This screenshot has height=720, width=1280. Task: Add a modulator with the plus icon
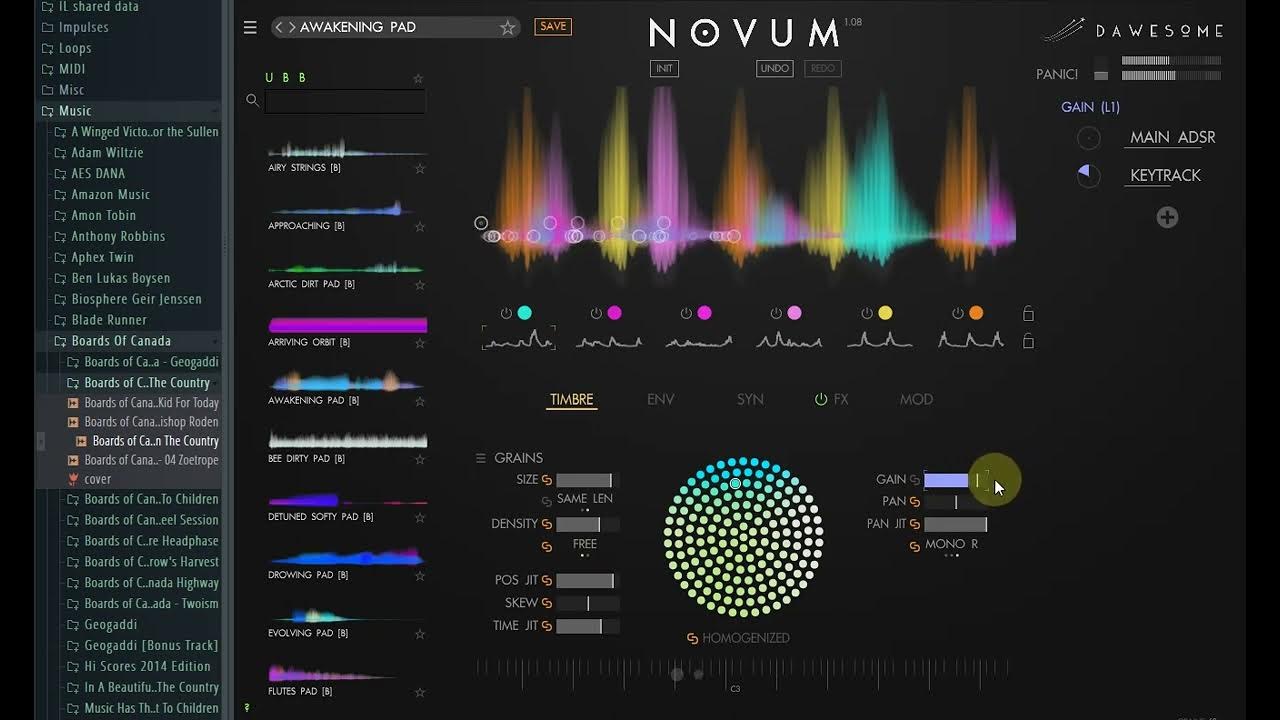(x=1167, y=217)
